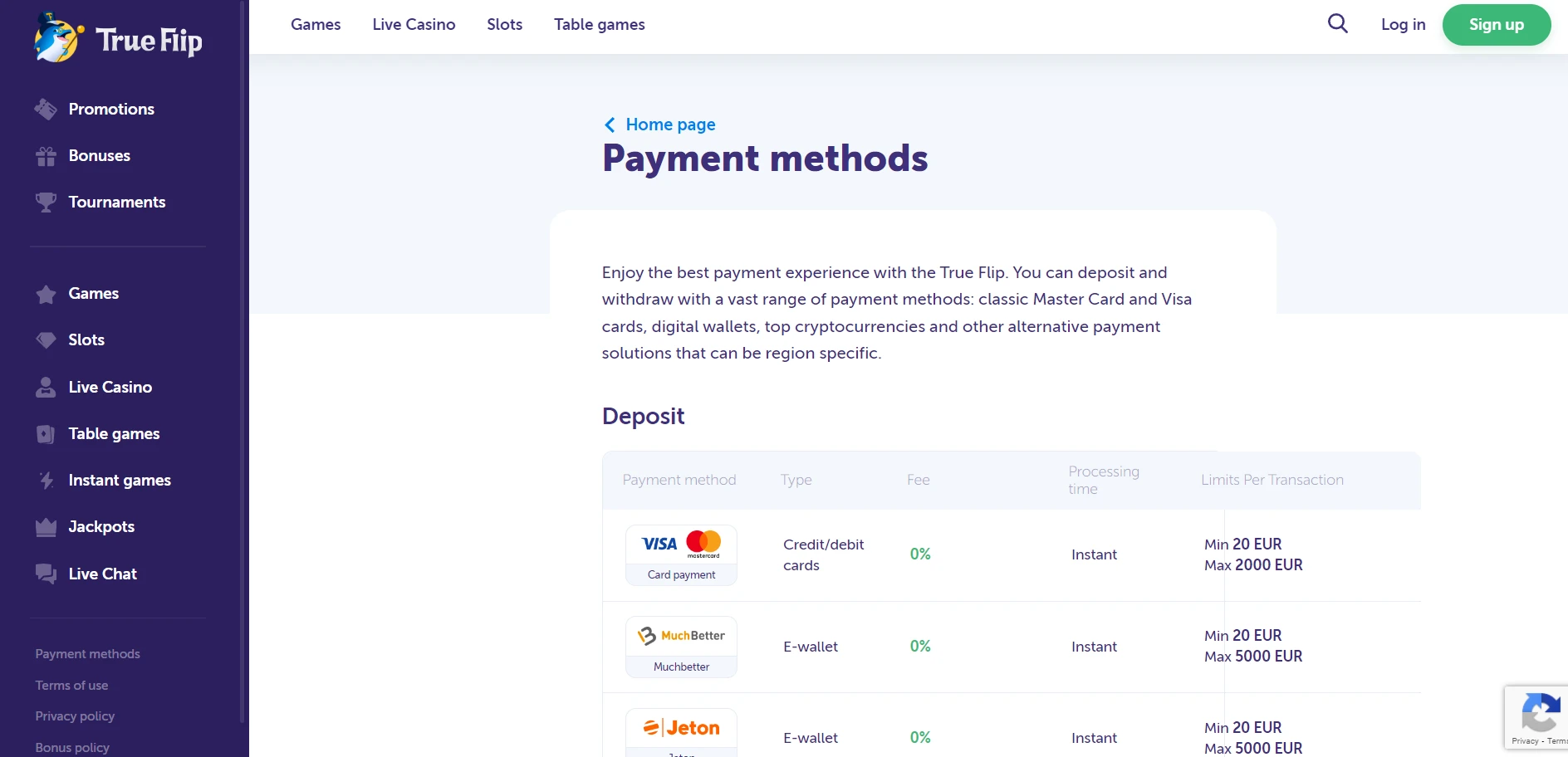This screenshot has height=757, width=1568.
Task: Click the Instant games lightning icon
Action: (x=46, y=481)
